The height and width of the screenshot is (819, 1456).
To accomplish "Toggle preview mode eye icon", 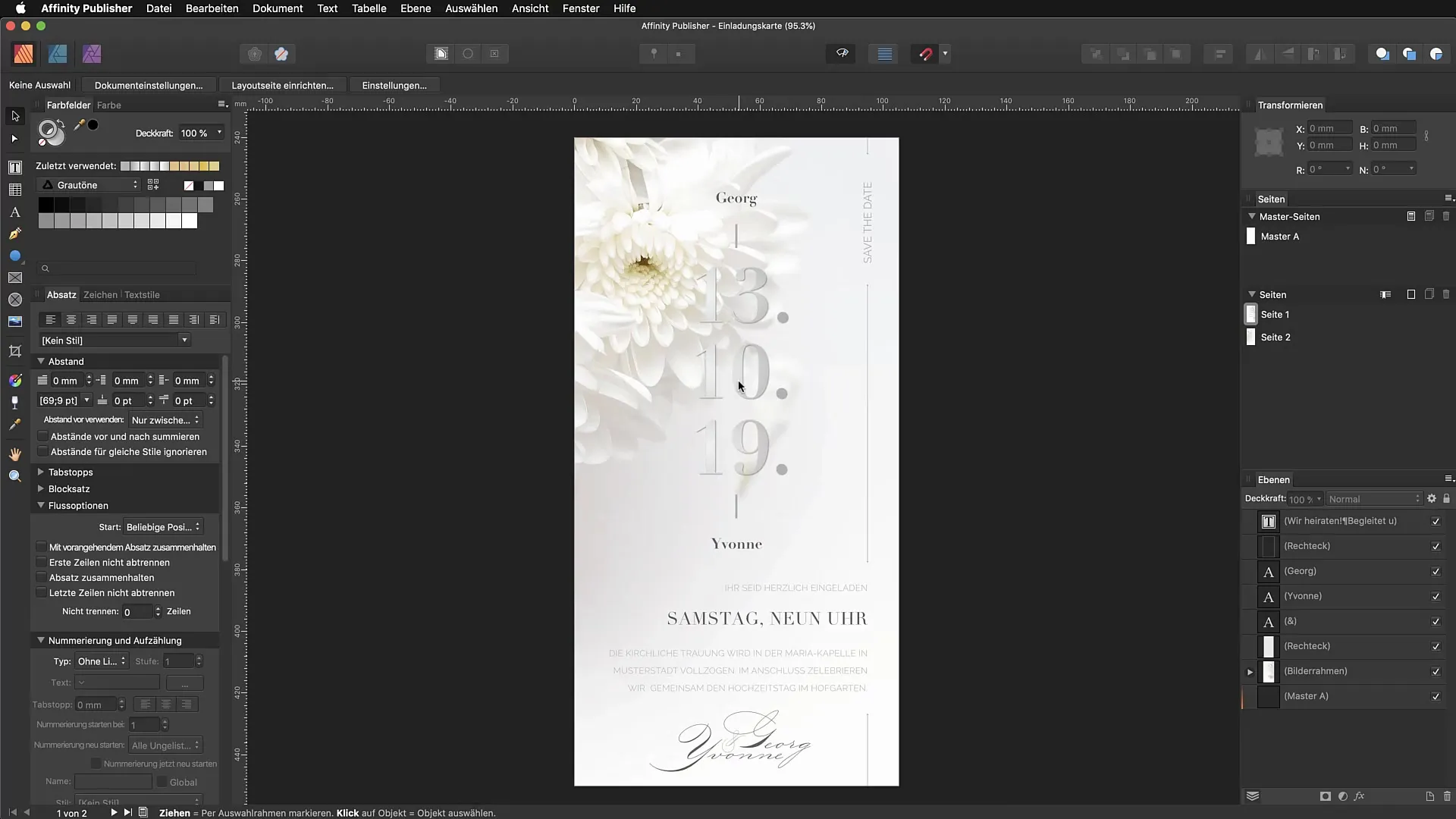I will click(842, 54).
